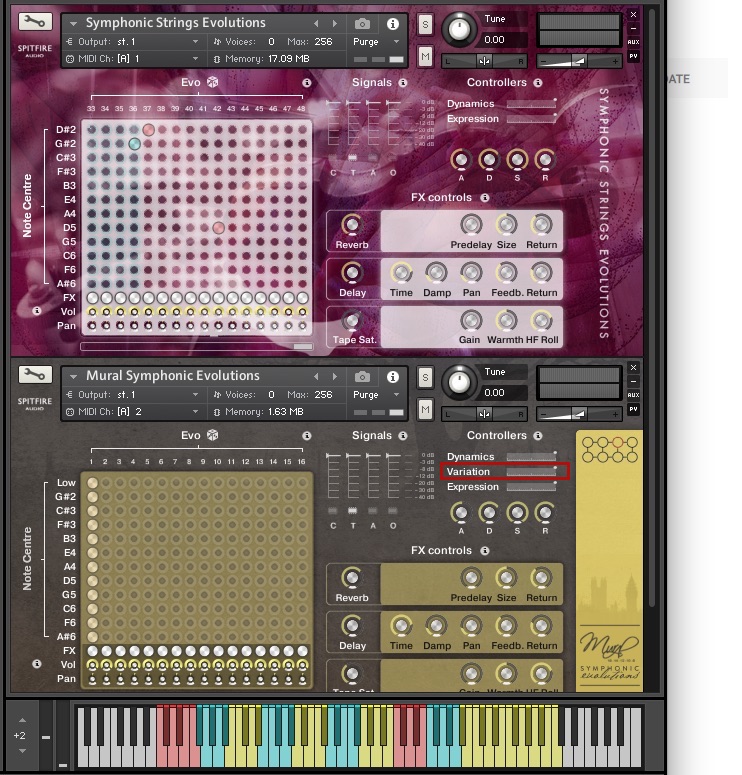Click Evo grid horizontal scrollbar in Symphonic Strings
Screen dimensions: 742x775
(x=196, y=346)
